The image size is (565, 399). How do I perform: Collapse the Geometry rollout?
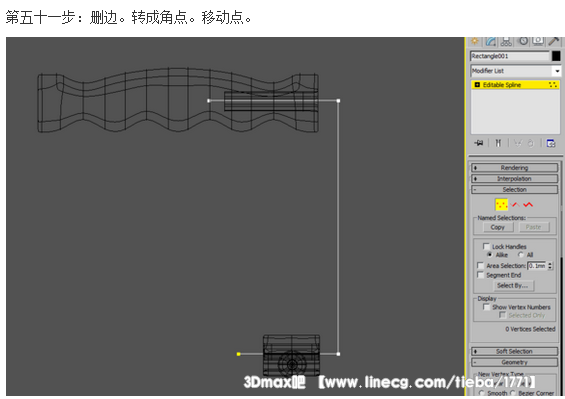point(514,362)
